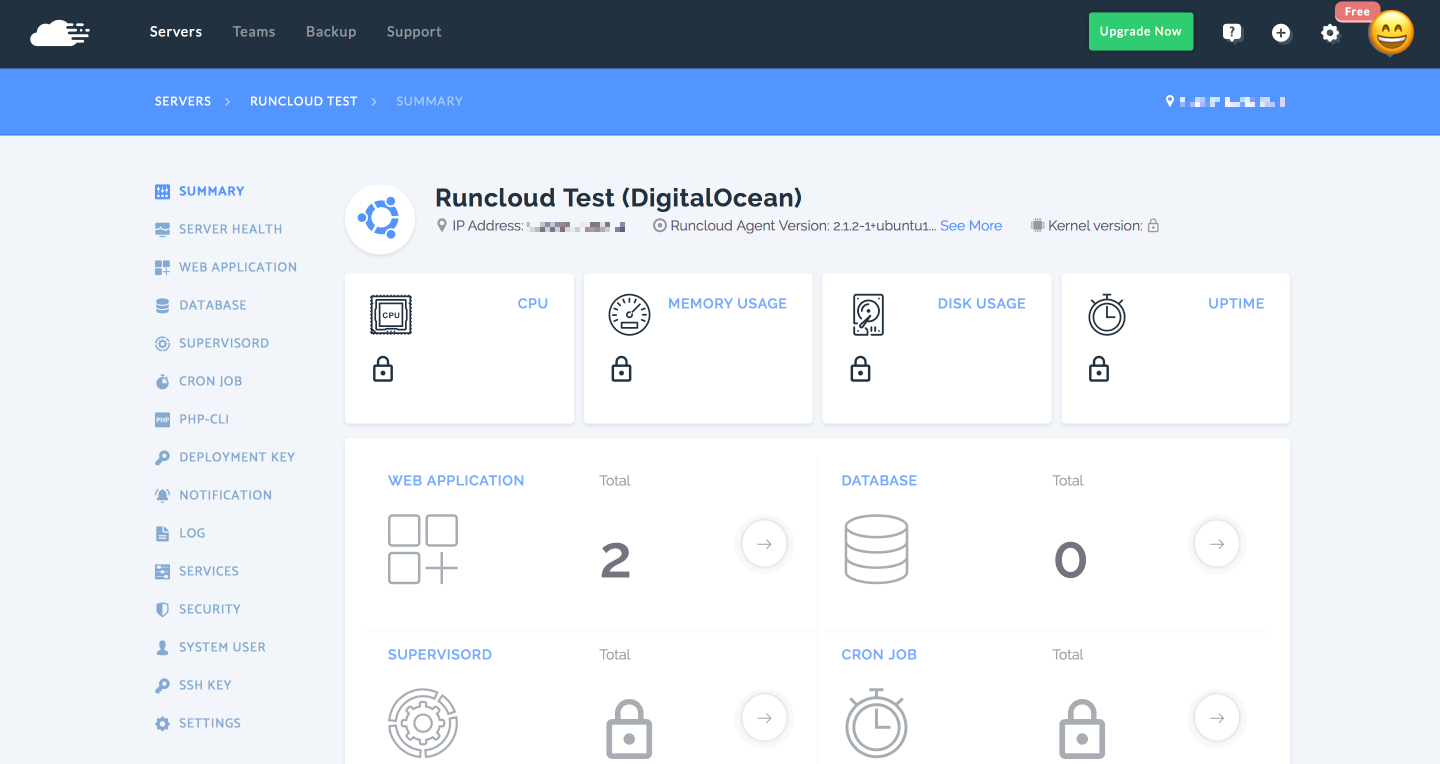Open the gear settings icon in header
The height and width of the screenshot is (764, 1440).
tap(1330, 33)
